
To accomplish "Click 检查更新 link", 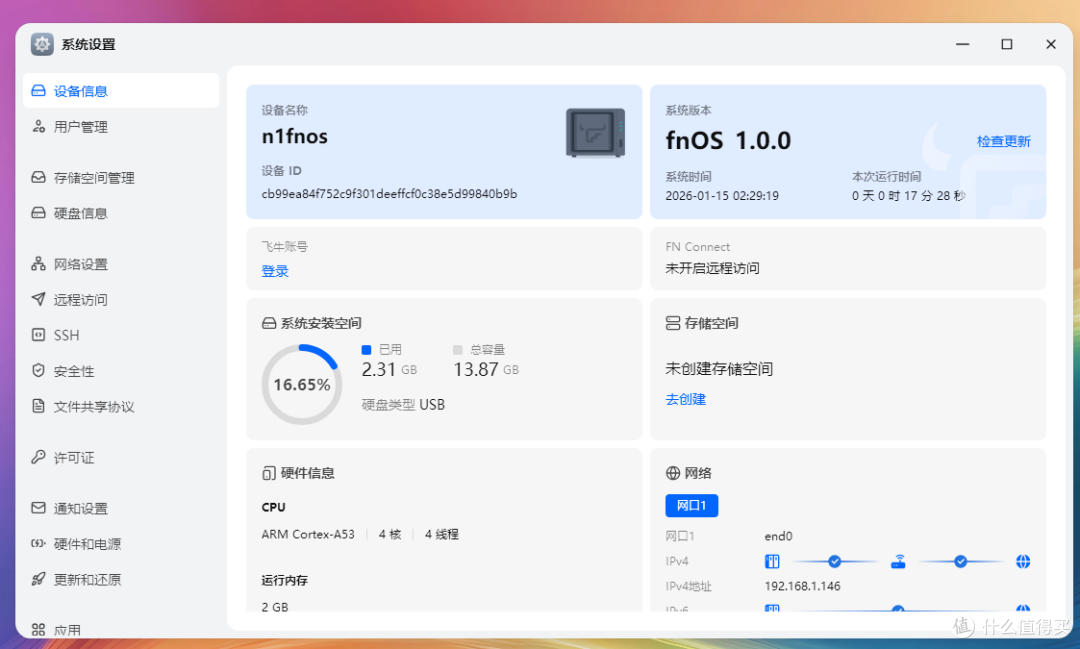I will coord(1004,141).
